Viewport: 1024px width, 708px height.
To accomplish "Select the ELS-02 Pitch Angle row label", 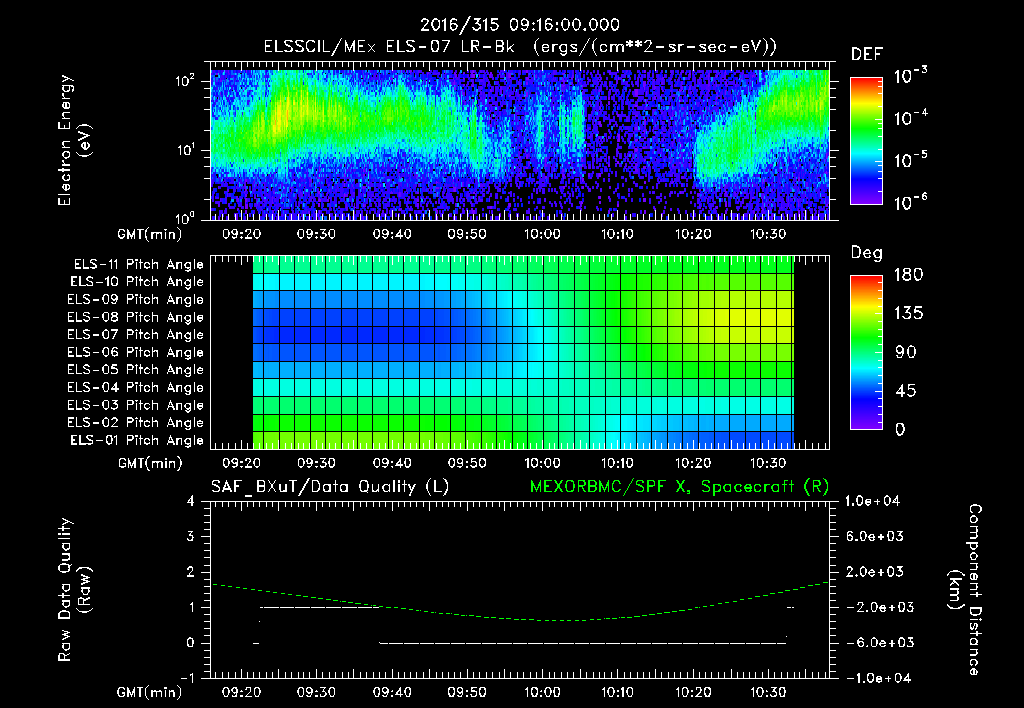I will pyautogui.click(x=135, y=423).
